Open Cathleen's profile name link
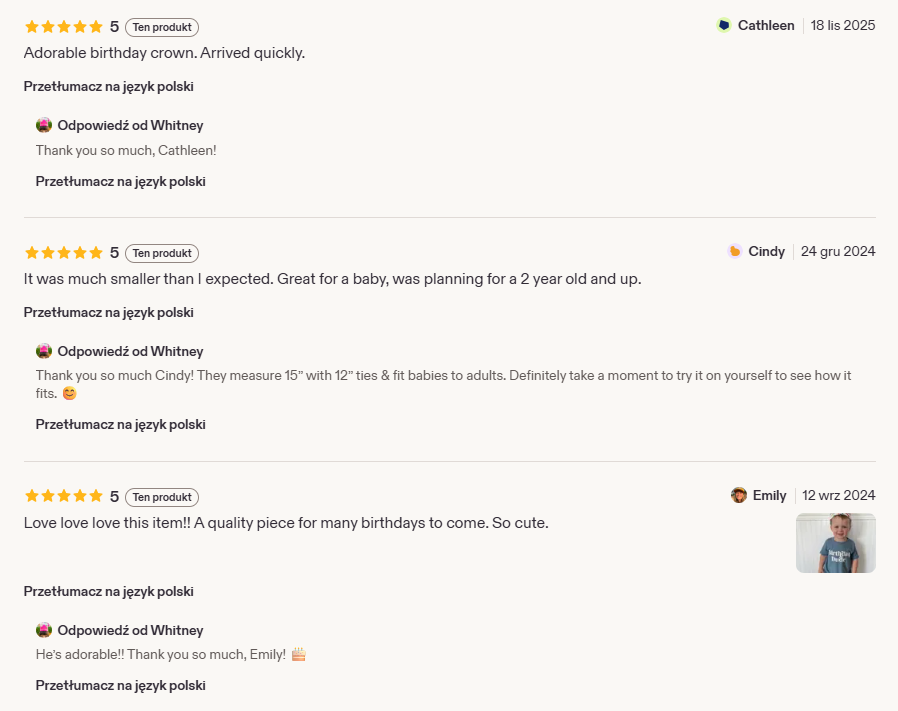This screenshot has height=711, width=898. click(766, 26)
